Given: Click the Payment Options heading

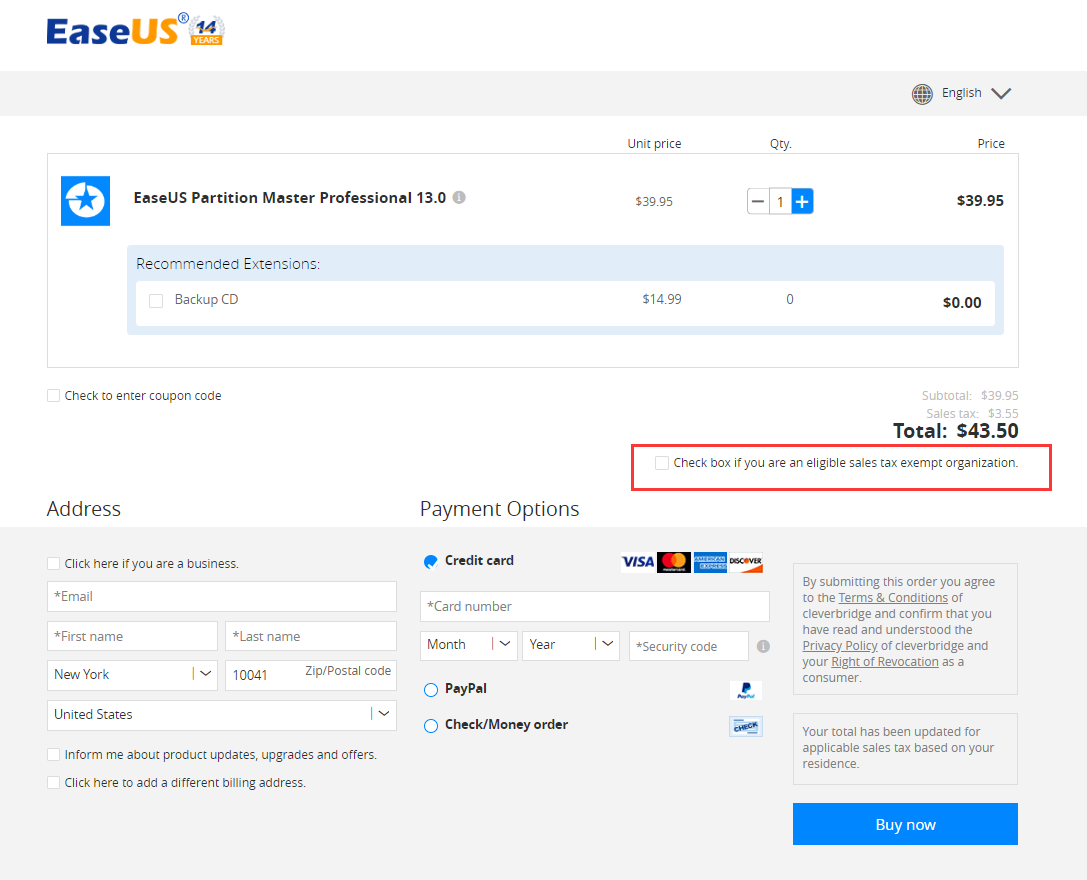Looking at the screenshot, I should point(499,509).
